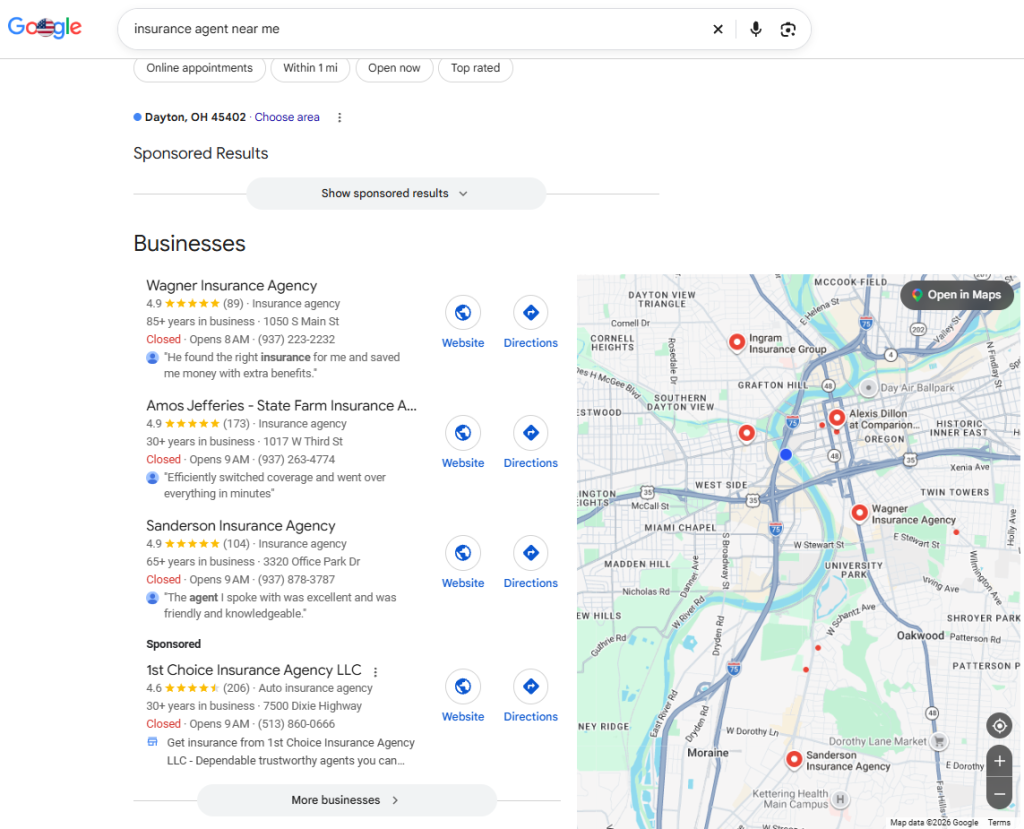This screenshot has width=1024, height=829.
Task: Open Wagner Insurance Agency listing title
Action: [232, 285]
